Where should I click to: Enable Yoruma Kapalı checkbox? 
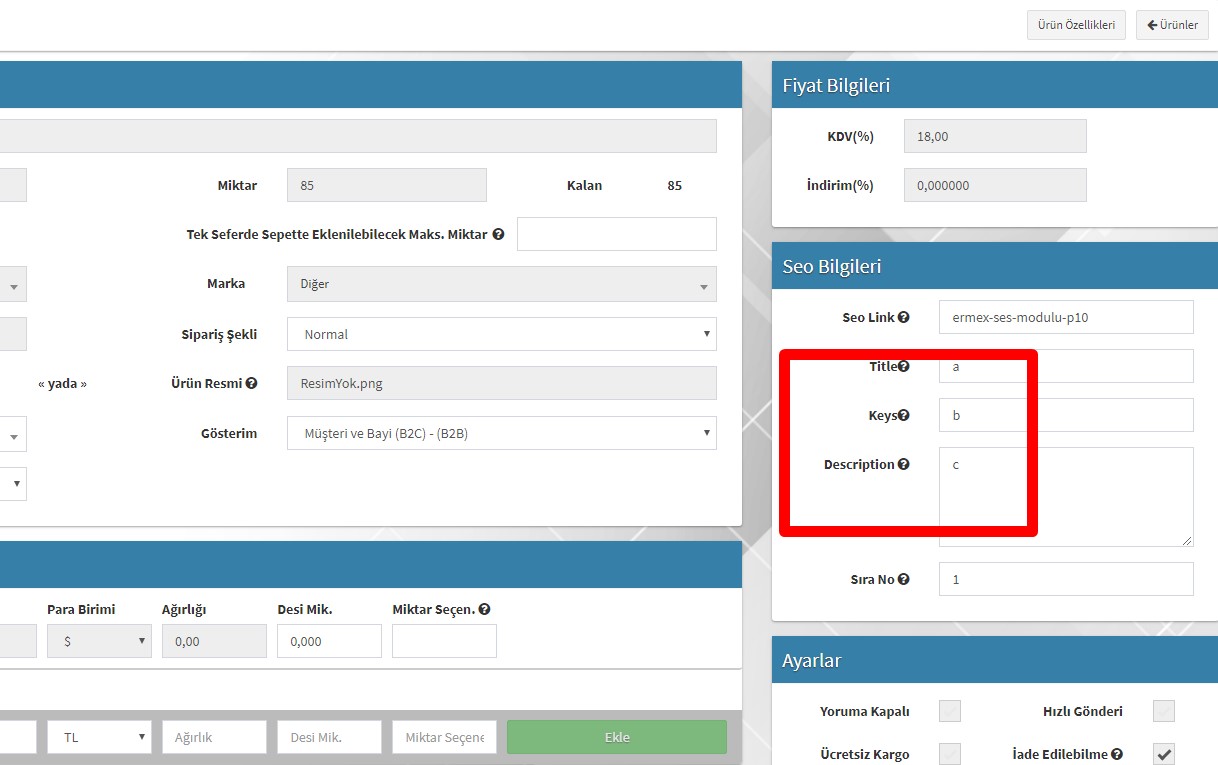(950, 711)
